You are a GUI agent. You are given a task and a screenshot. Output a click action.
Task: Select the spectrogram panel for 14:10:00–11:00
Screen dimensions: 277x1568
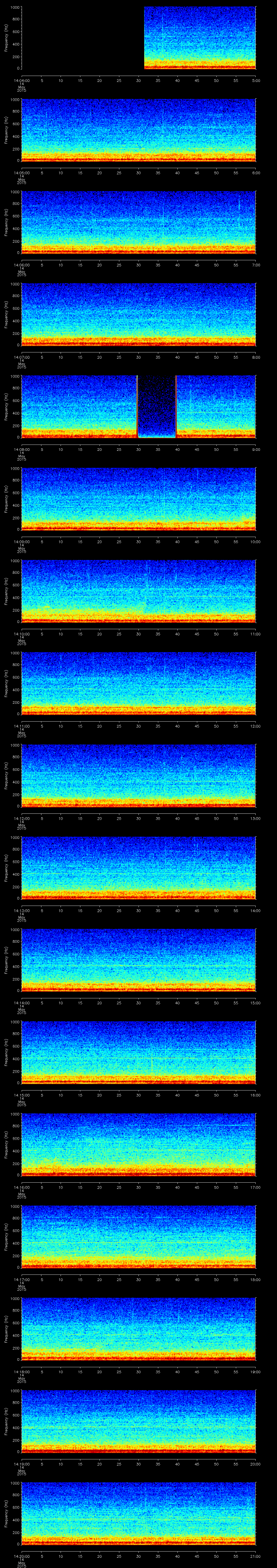(x=139, y=591)
